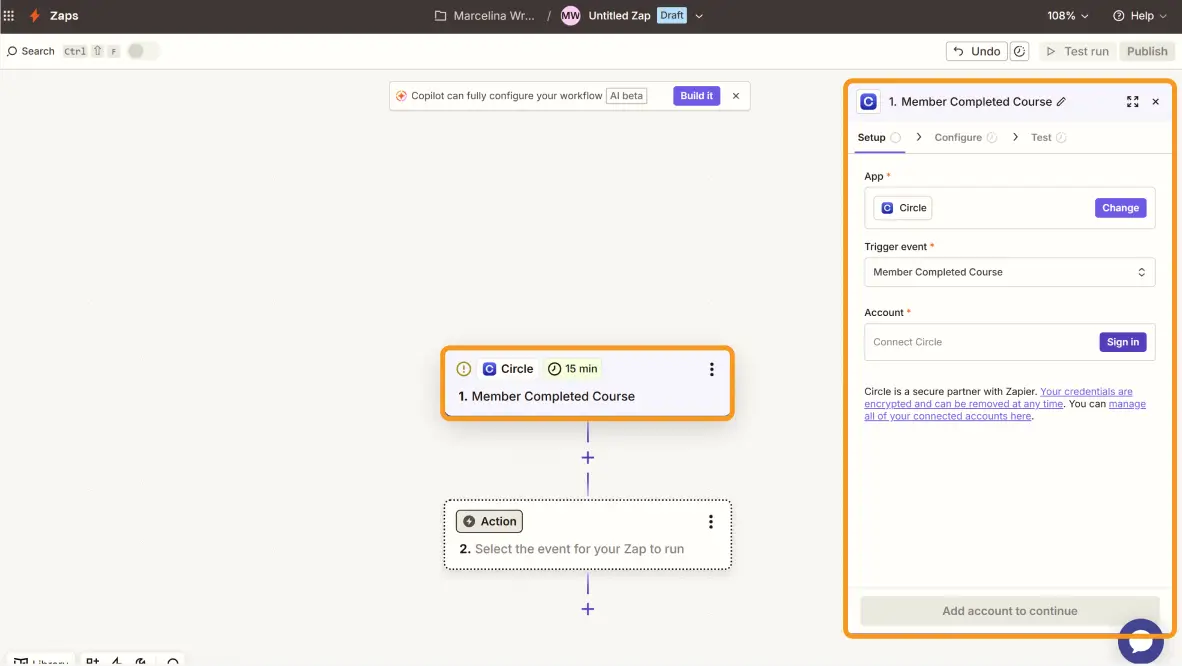
Task: Click the Circle icon in panel header
Action: tap(868, 102)
